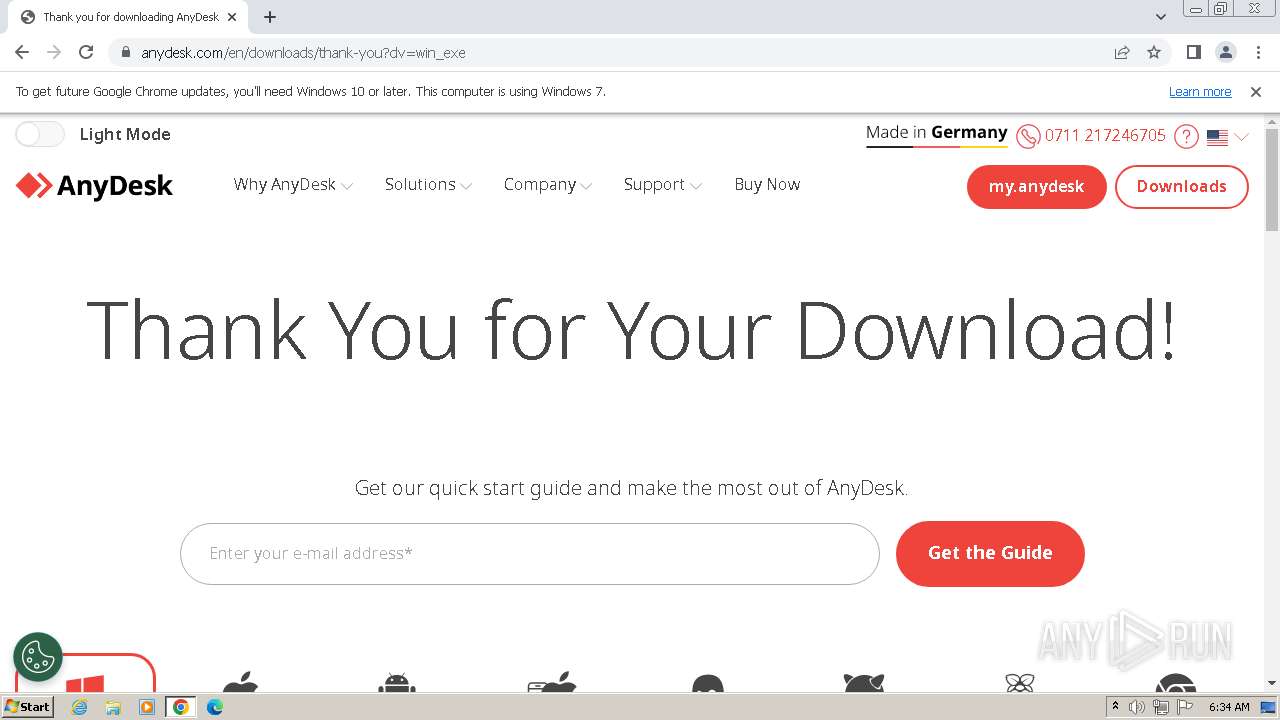Click the taskbar clock 6:34 AM
Image resolution: width=1280 pixels, height=720 pixels.
[x=1229, y=707]
